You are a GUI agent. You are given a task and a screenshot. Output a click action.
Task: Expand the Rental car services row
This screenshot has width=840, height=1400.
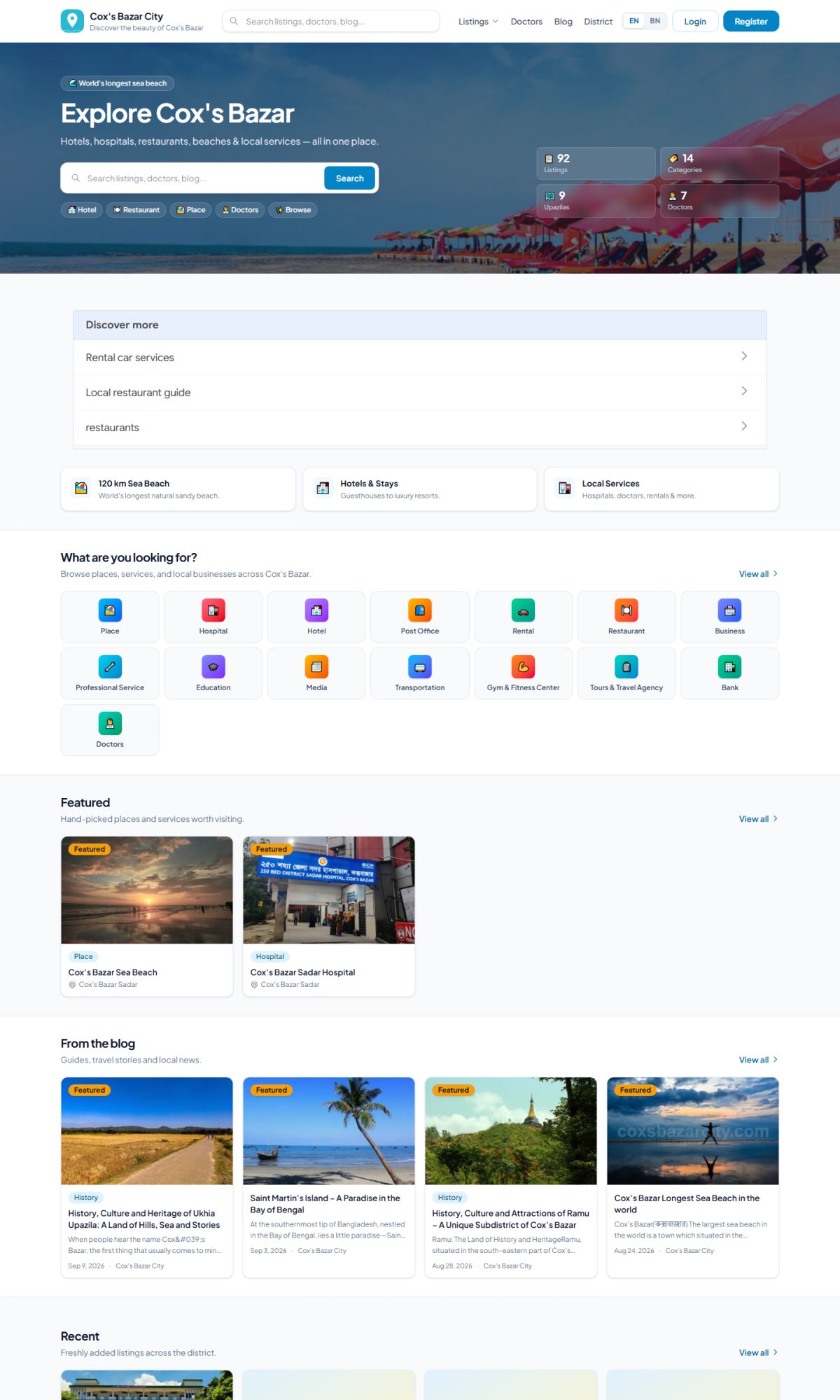click(420, 357)
